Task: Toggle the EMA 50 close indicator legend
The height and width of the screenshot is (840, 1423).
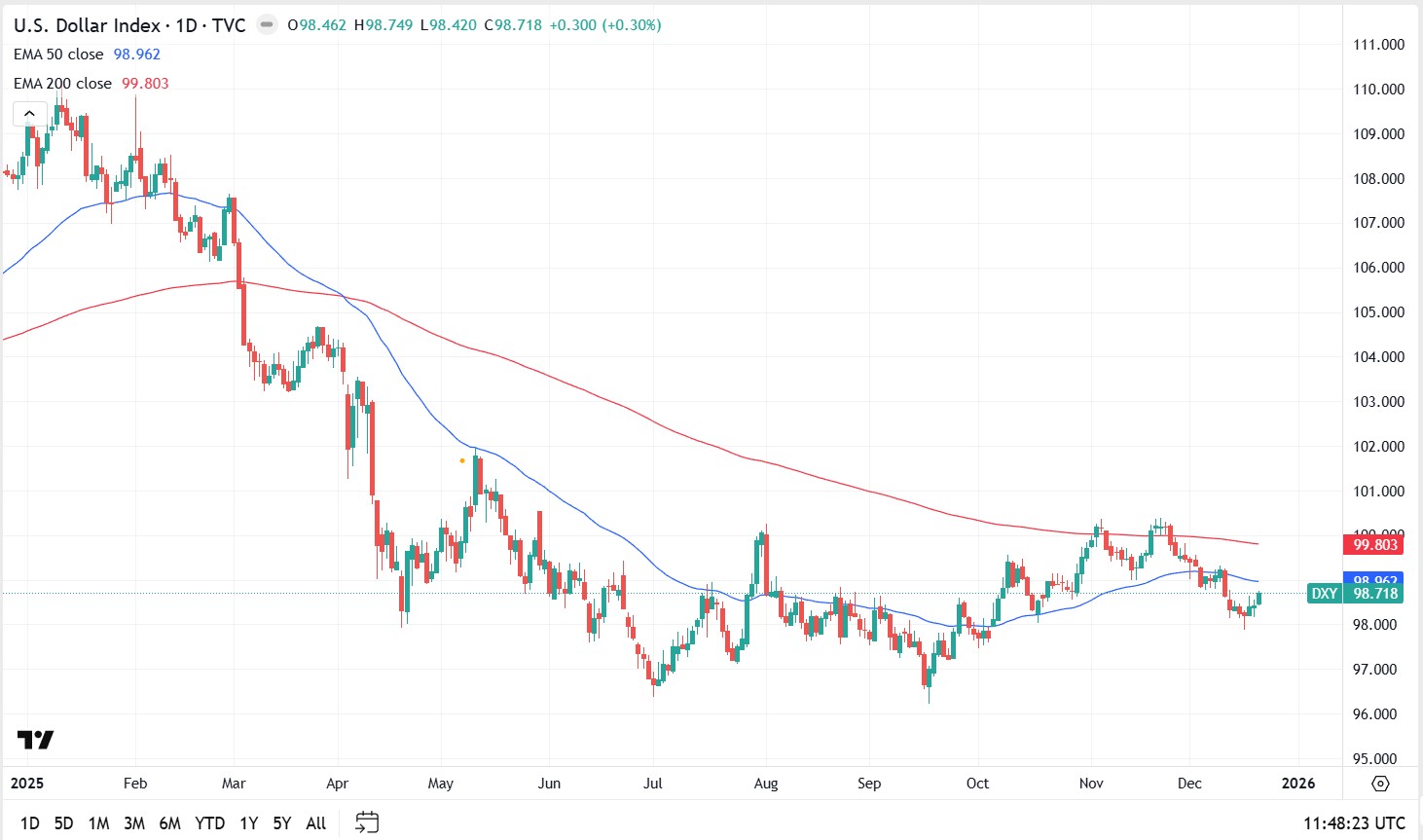Action: (x=58, y=55)
